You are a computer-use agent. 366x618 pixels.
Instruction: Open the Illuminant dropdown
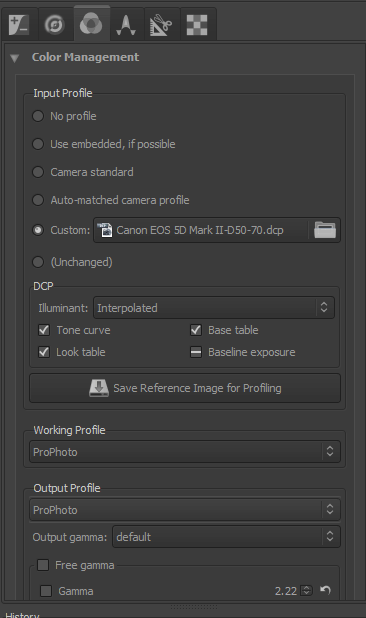click(x=214, y=308)
